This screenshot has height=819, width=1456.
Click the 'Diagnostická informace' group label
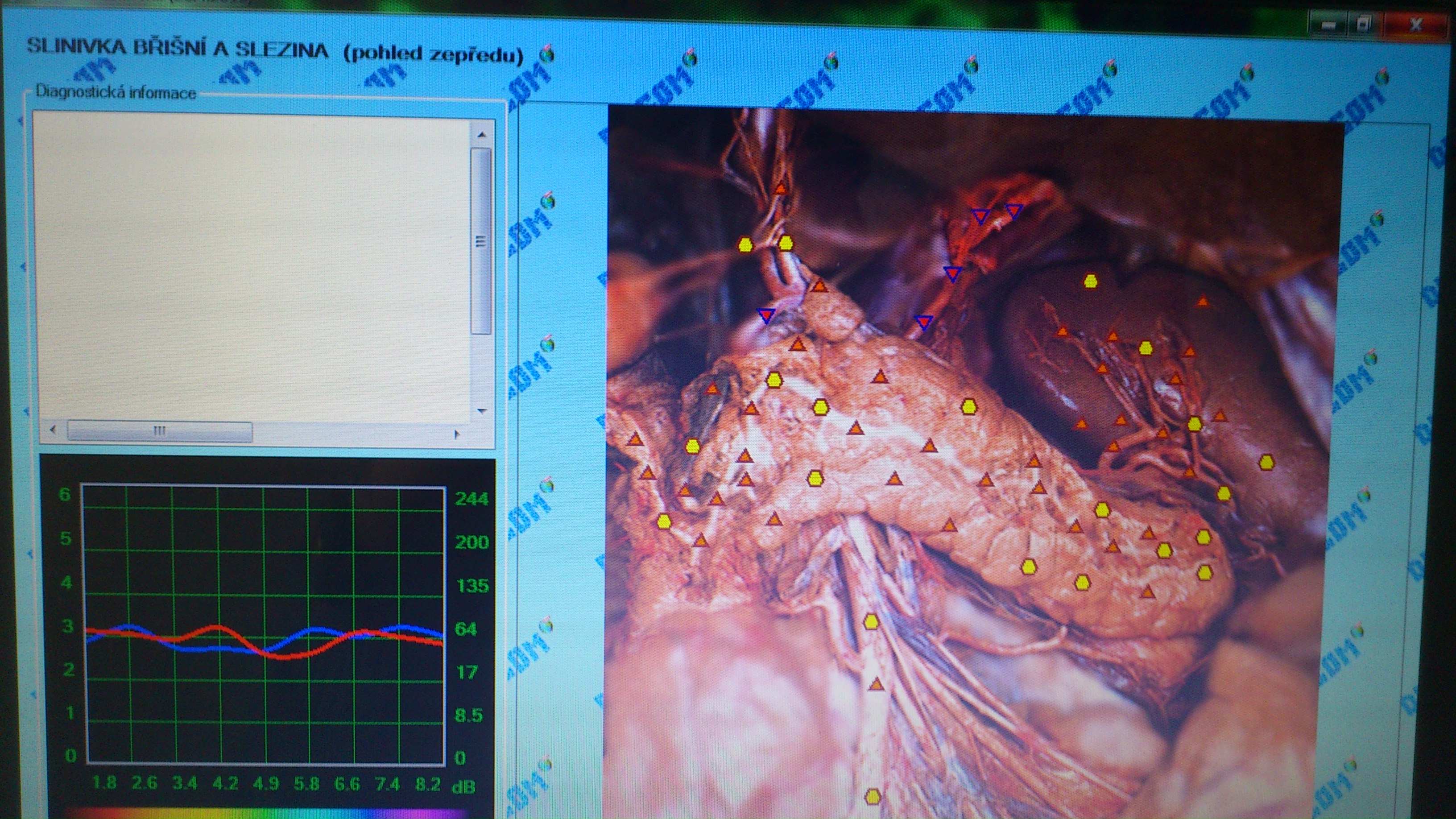click(116, 92)
